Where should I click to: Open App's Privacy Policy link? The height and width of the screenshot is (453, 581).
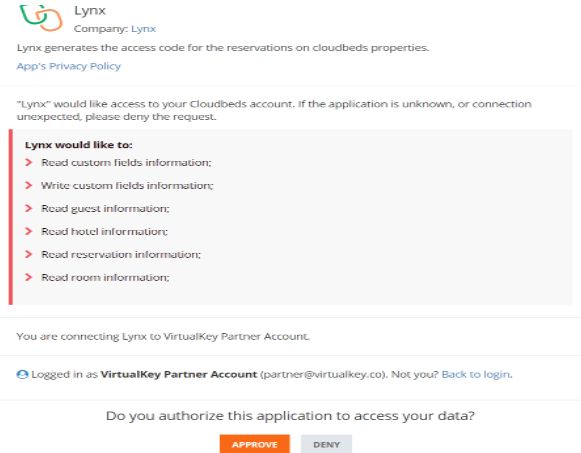[x=69, y=66]
